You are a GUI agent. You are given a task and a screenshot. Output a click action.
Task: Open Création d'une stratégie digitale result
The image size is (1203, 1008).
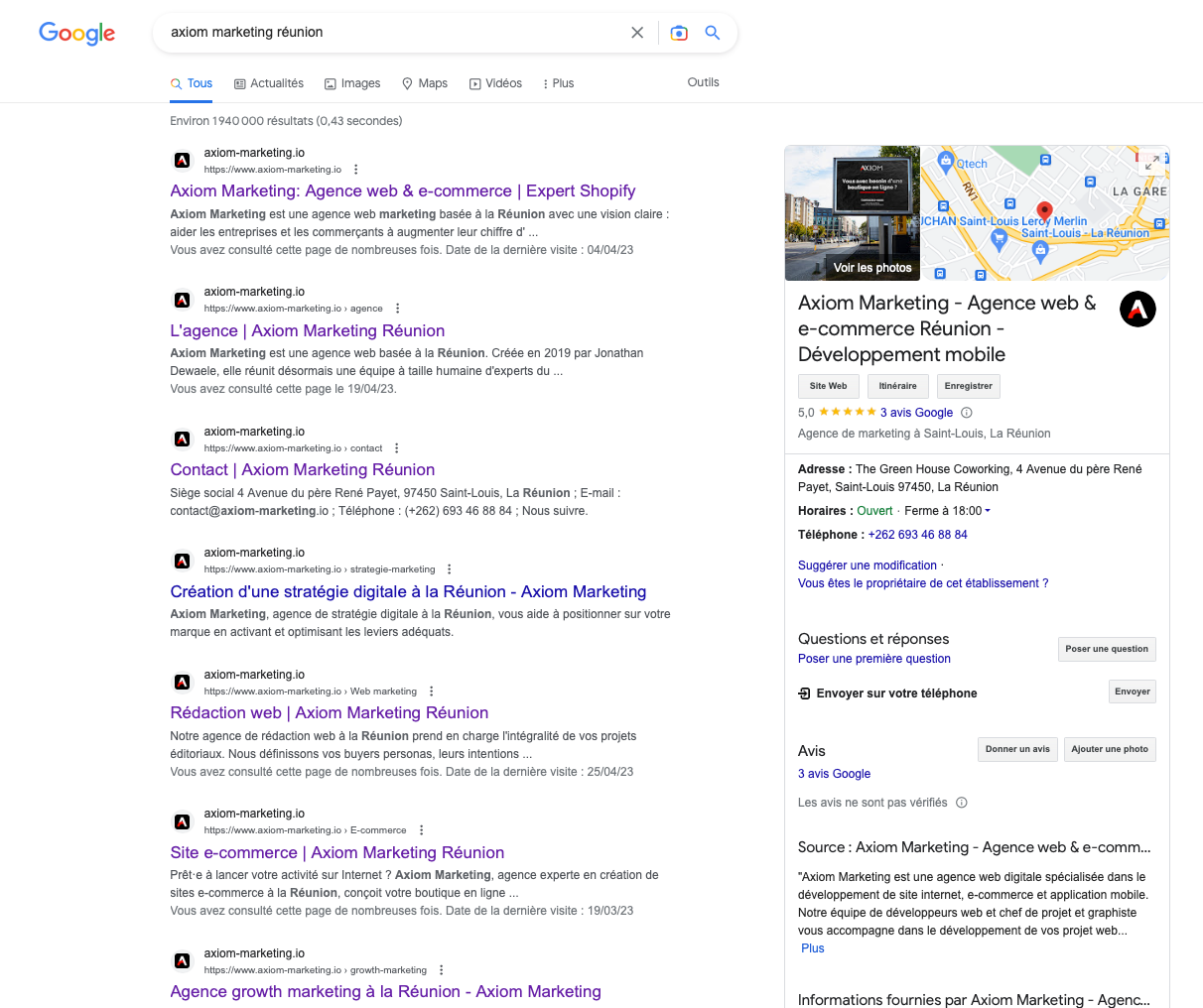[408, 591]
